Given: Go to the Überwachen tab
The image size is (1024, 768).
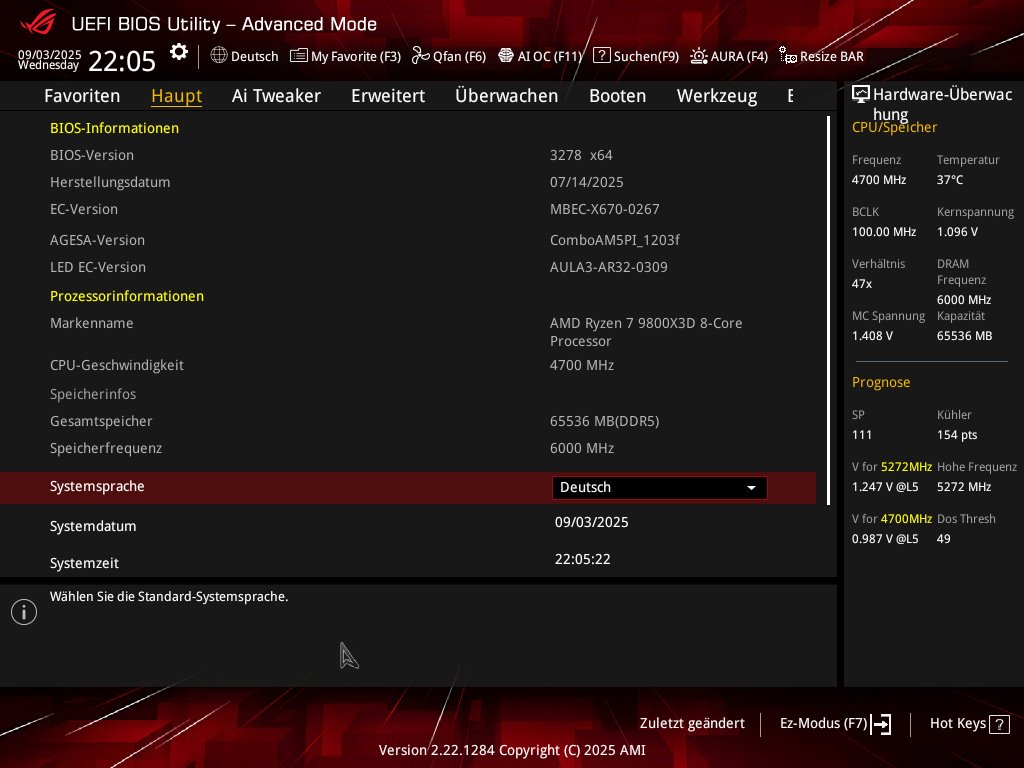Looking at the screenshot, I should [507, 96].
